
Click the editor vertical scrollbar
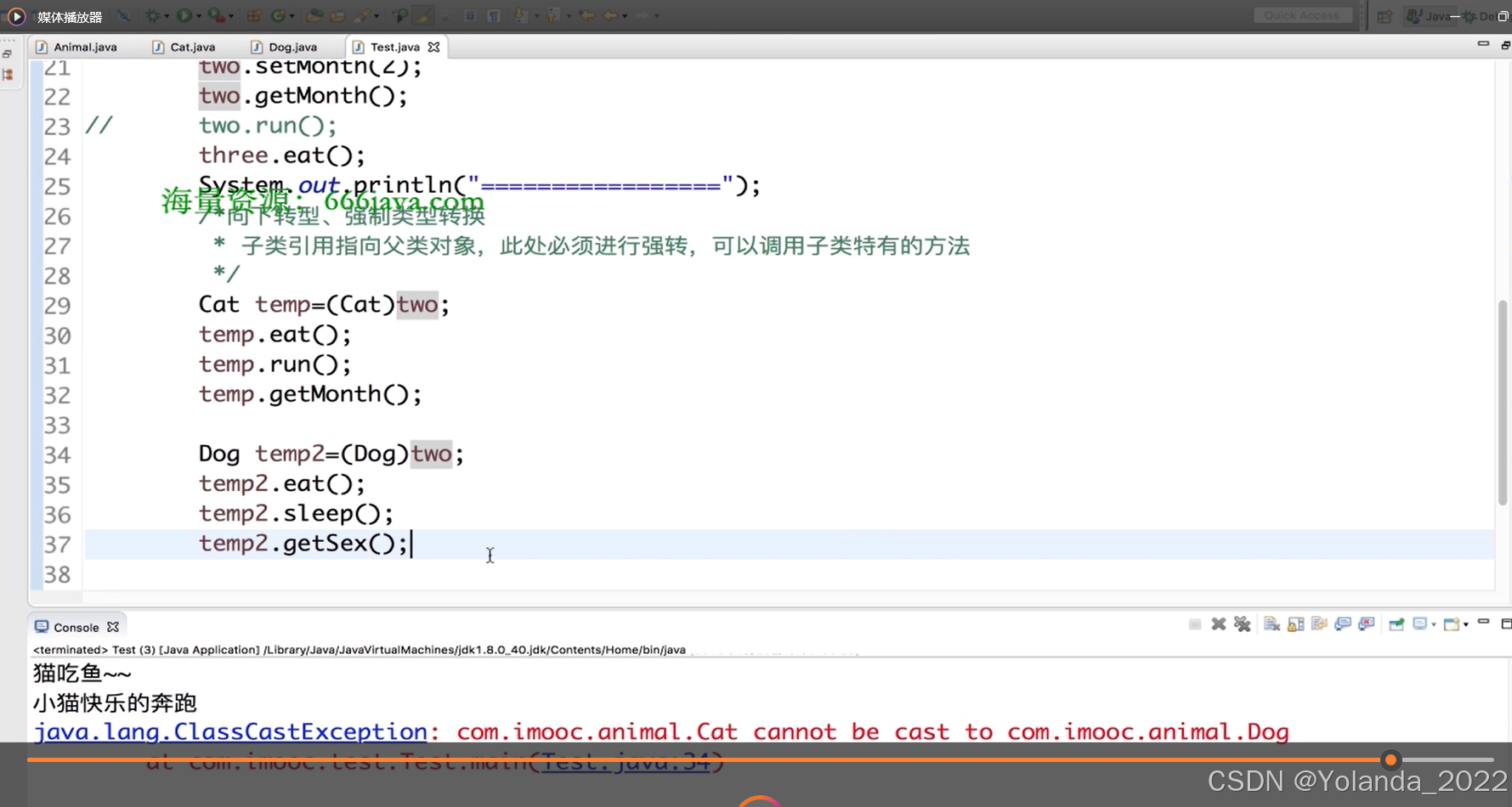1503,403
